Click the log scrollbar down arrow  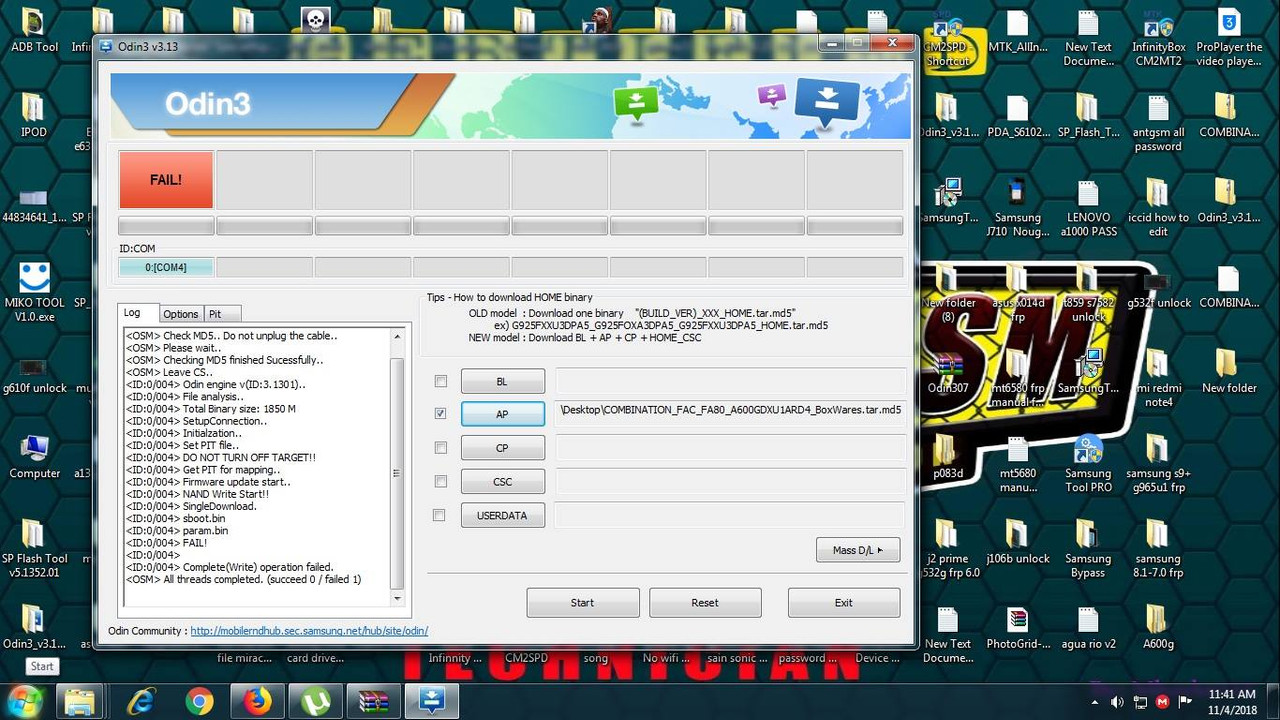[397, 598]
